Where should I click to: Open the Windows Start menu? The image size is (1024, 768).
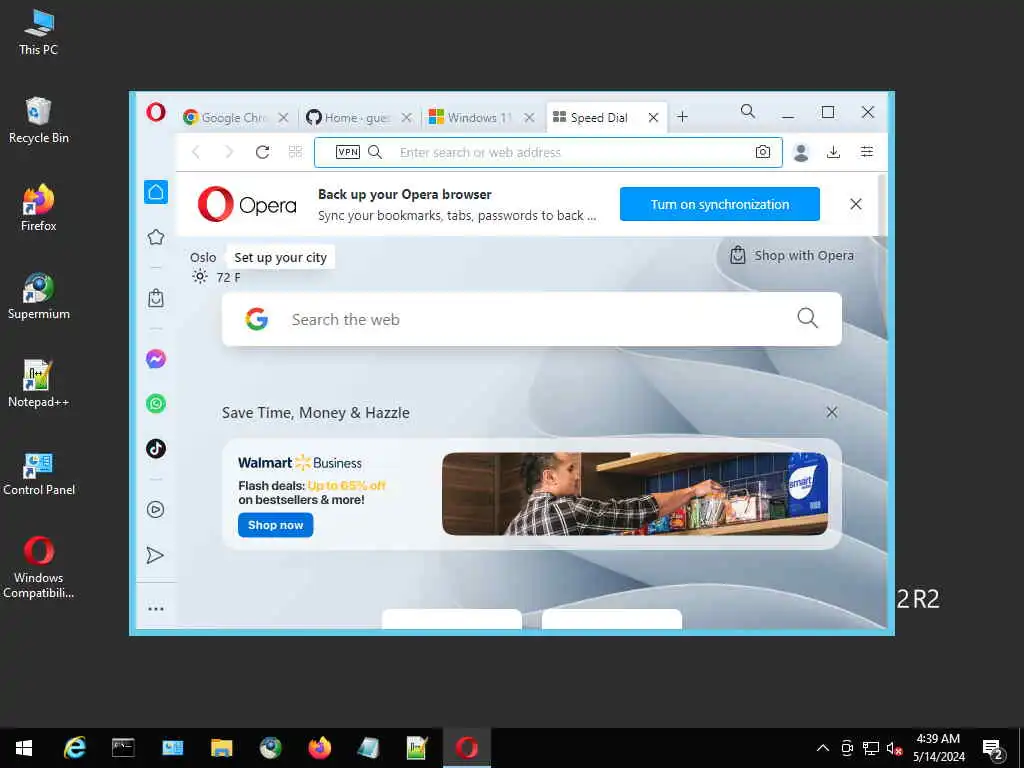24,748
